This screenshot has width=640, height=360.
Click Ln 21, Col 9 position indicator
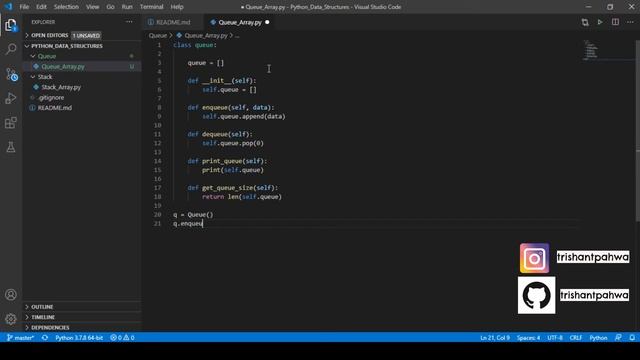pyautogui.click(x=495, y=338)
